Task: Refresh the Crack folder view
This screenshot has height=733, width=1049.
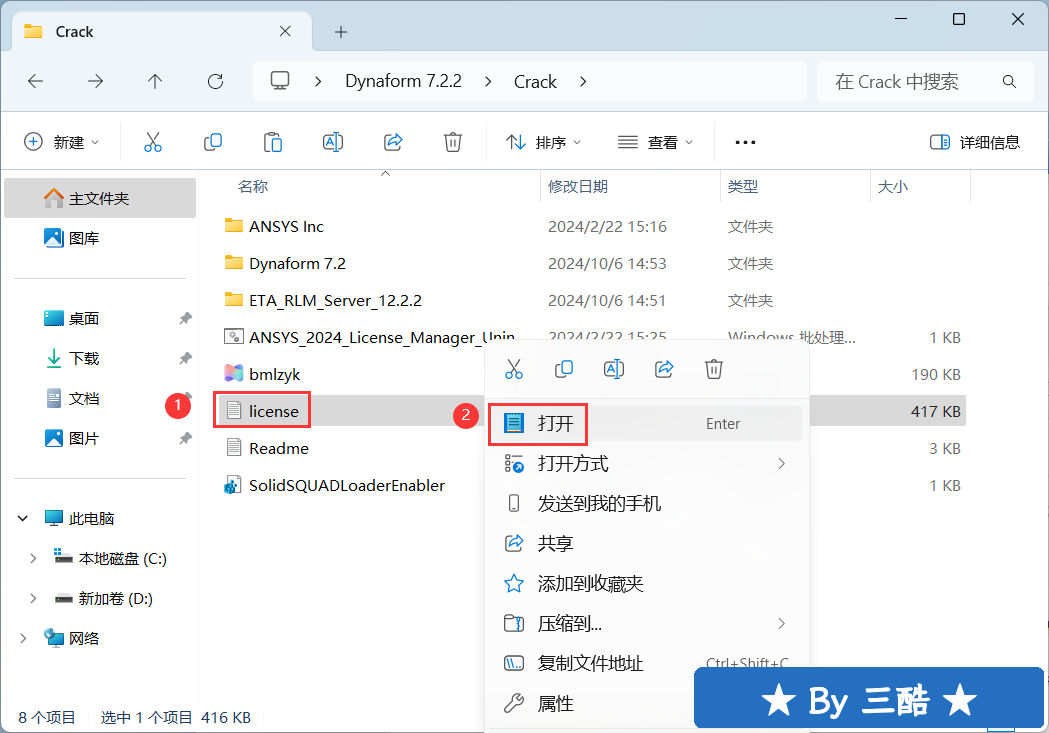Action: [x=215, y=82]
